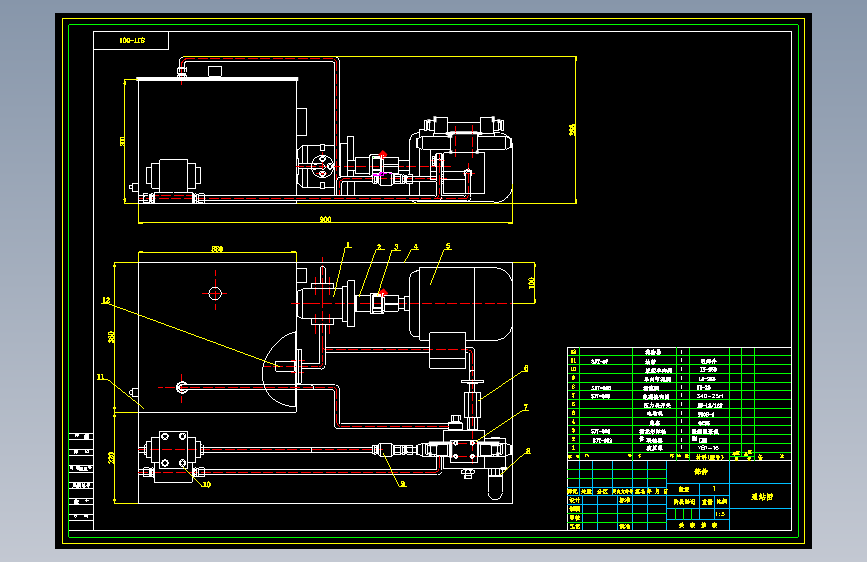
Task: Click balloon callout 5 above the motor
Action: (x=448, y=246)
